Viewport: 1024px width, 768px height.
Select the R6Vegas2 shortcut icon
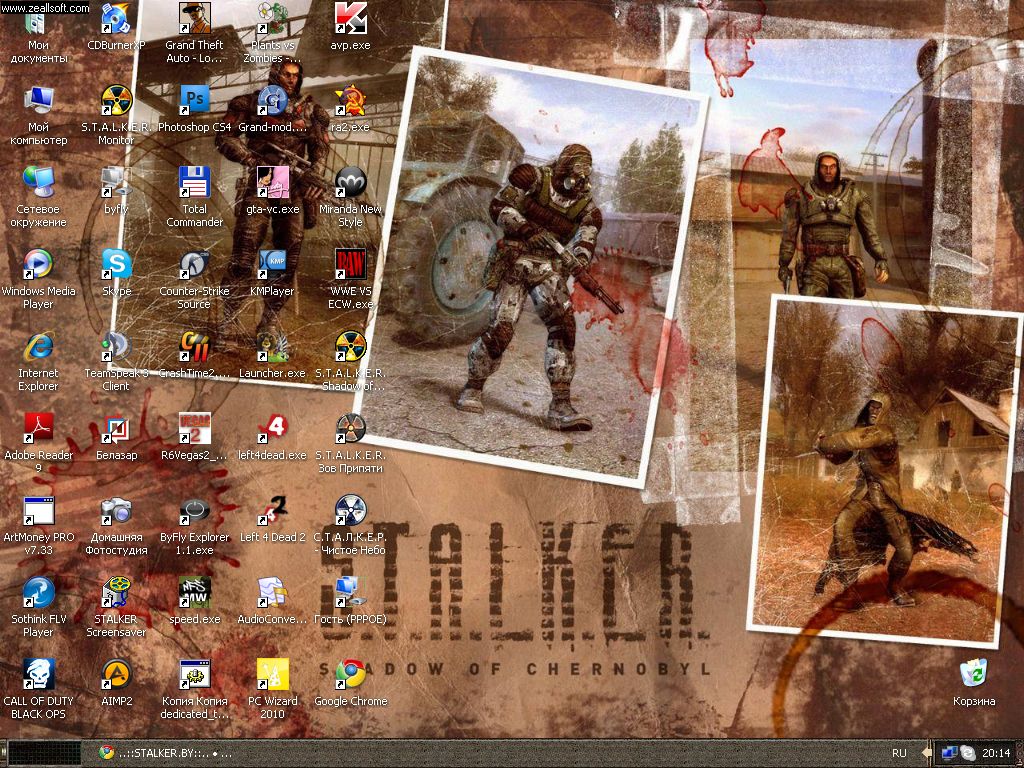(195, 428)
